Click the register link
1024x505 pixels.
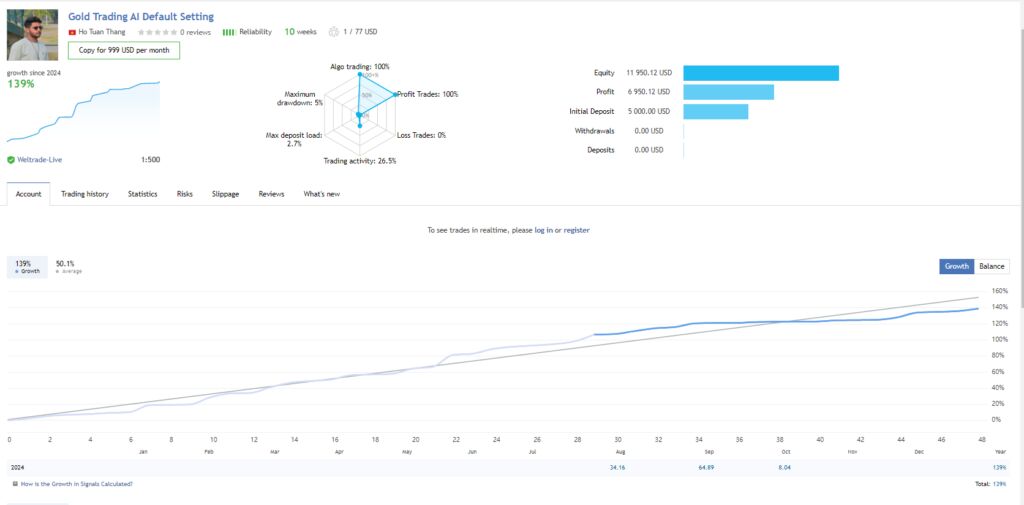pyautogui.click(x=577, y=230)
